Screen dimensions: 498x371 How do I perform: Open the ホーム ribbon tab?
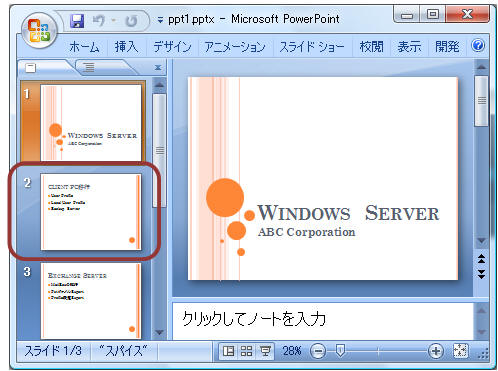click(84, 47)
